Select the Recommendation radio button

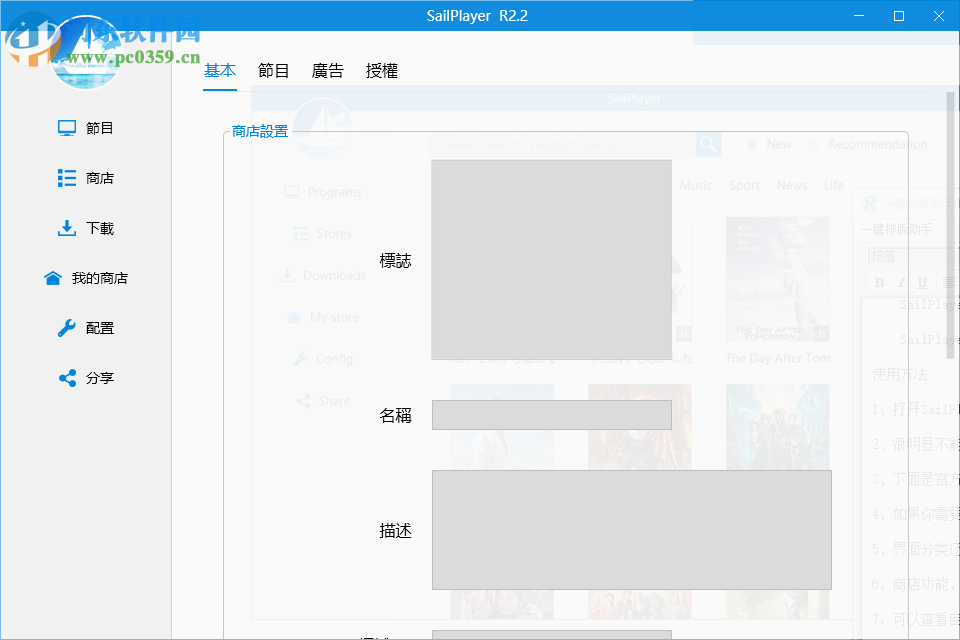(814, 144)
